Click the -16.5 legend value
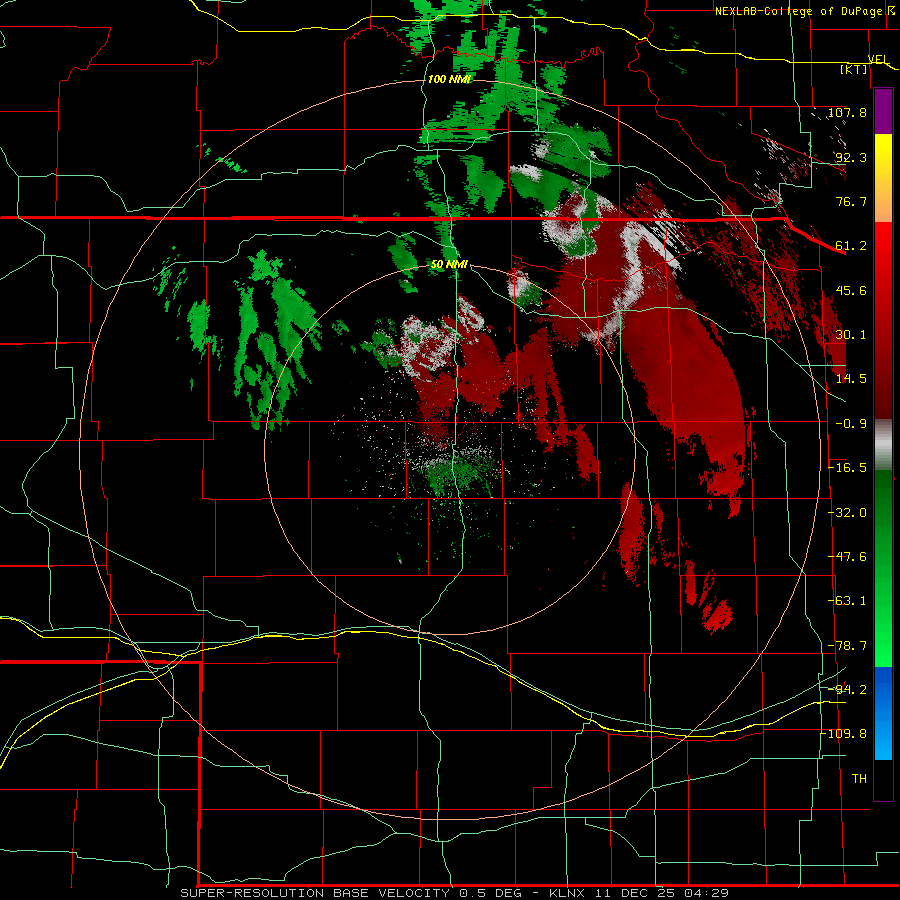The image size is (900, 900). pos(847,468)
